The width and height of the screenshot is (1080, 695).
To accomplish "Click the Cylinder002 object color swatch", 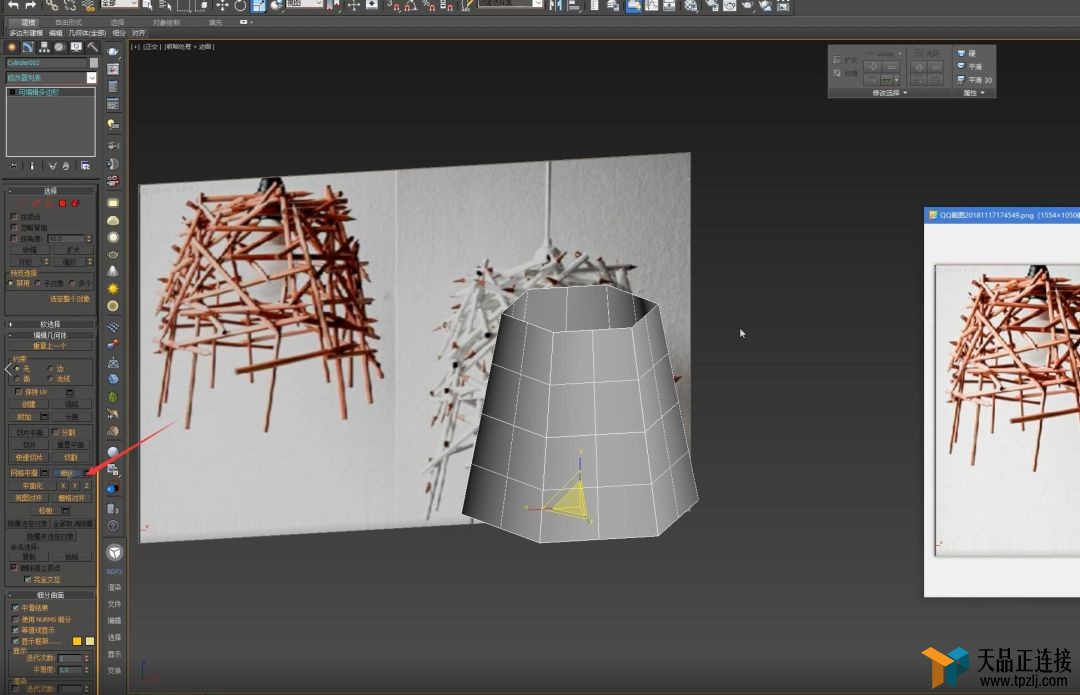I will (94, 63).
